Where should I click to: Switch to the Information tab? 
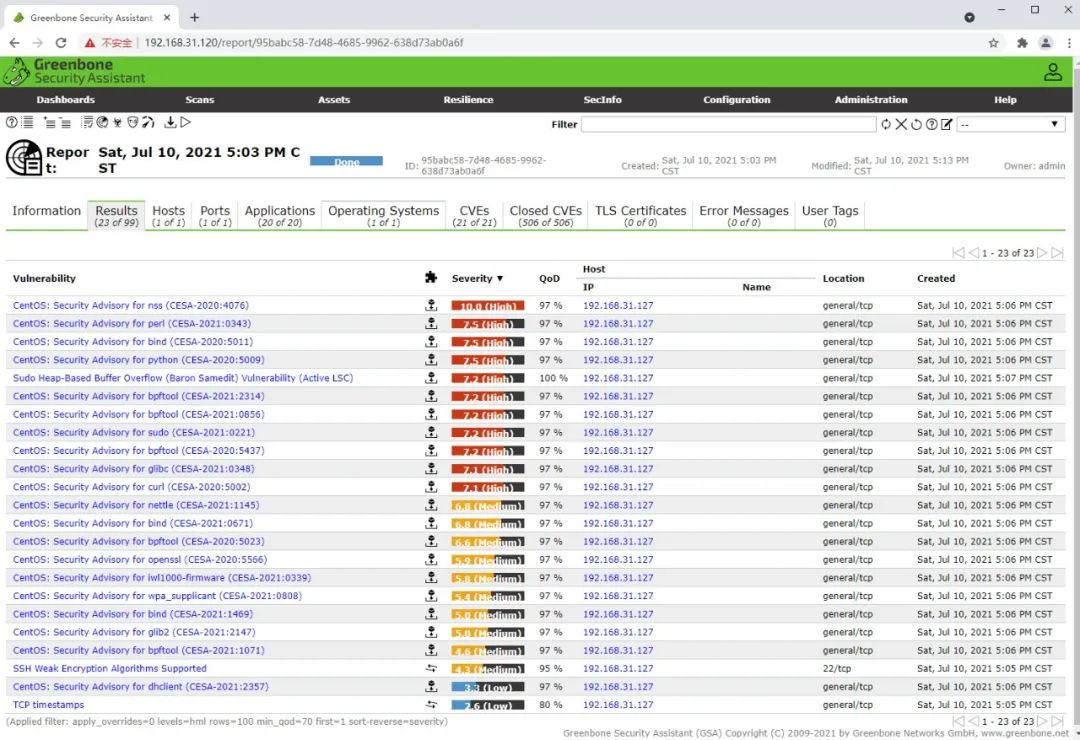(46, 211)
